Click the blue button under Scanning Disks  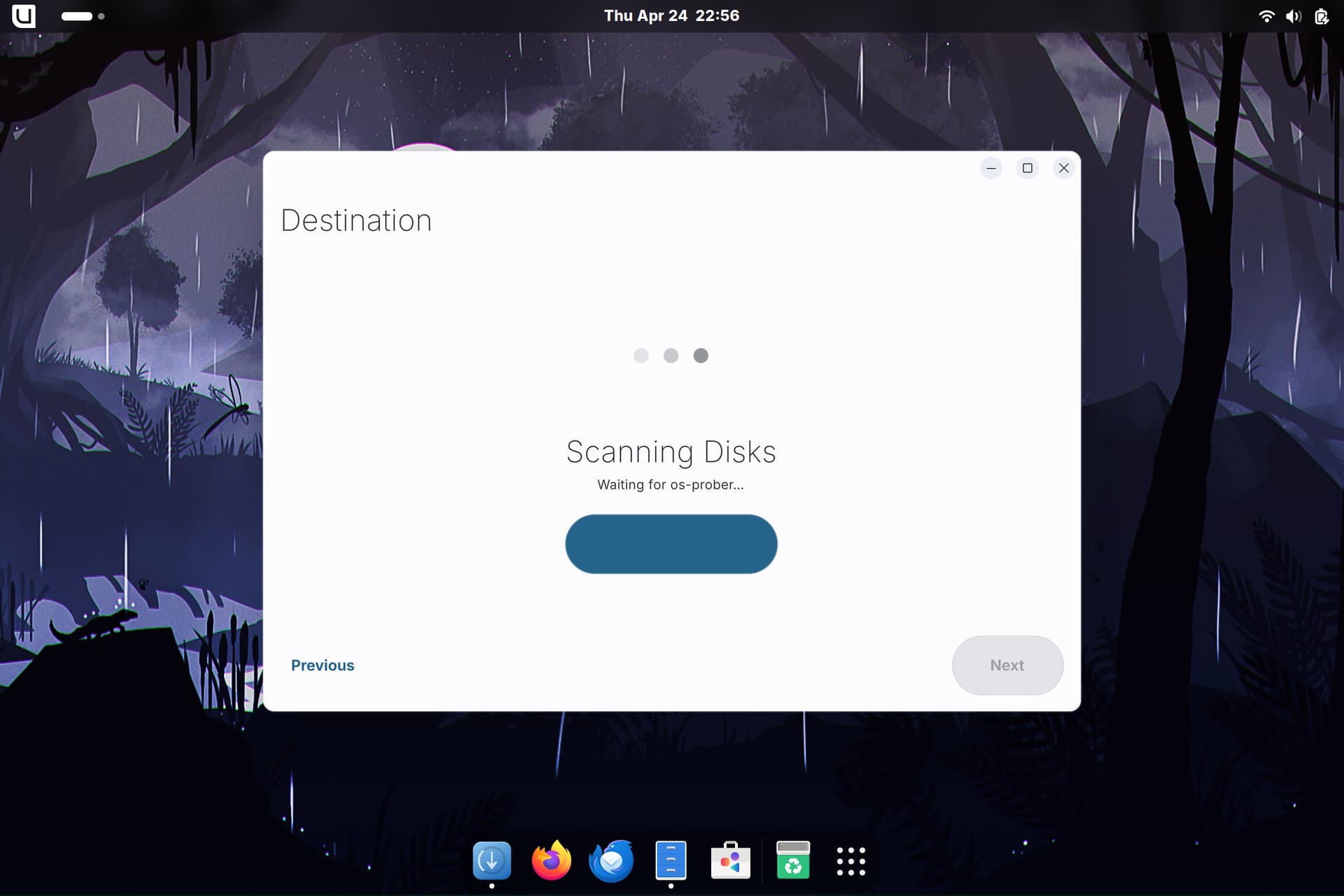671,544
